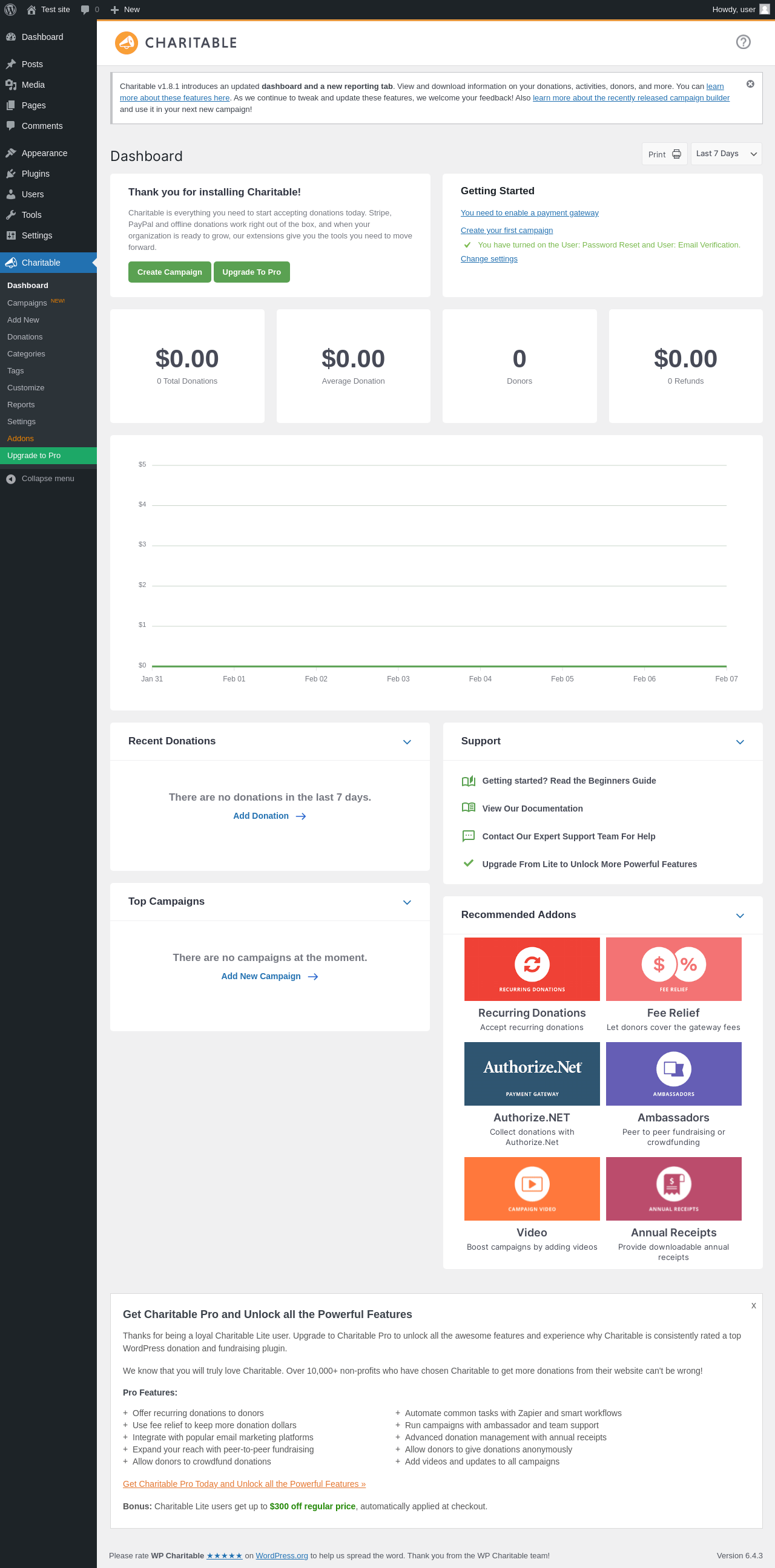Screen dimensions: 775x1568
Task: Collapse the Recommended Addons panel
Action: (740, 916)
